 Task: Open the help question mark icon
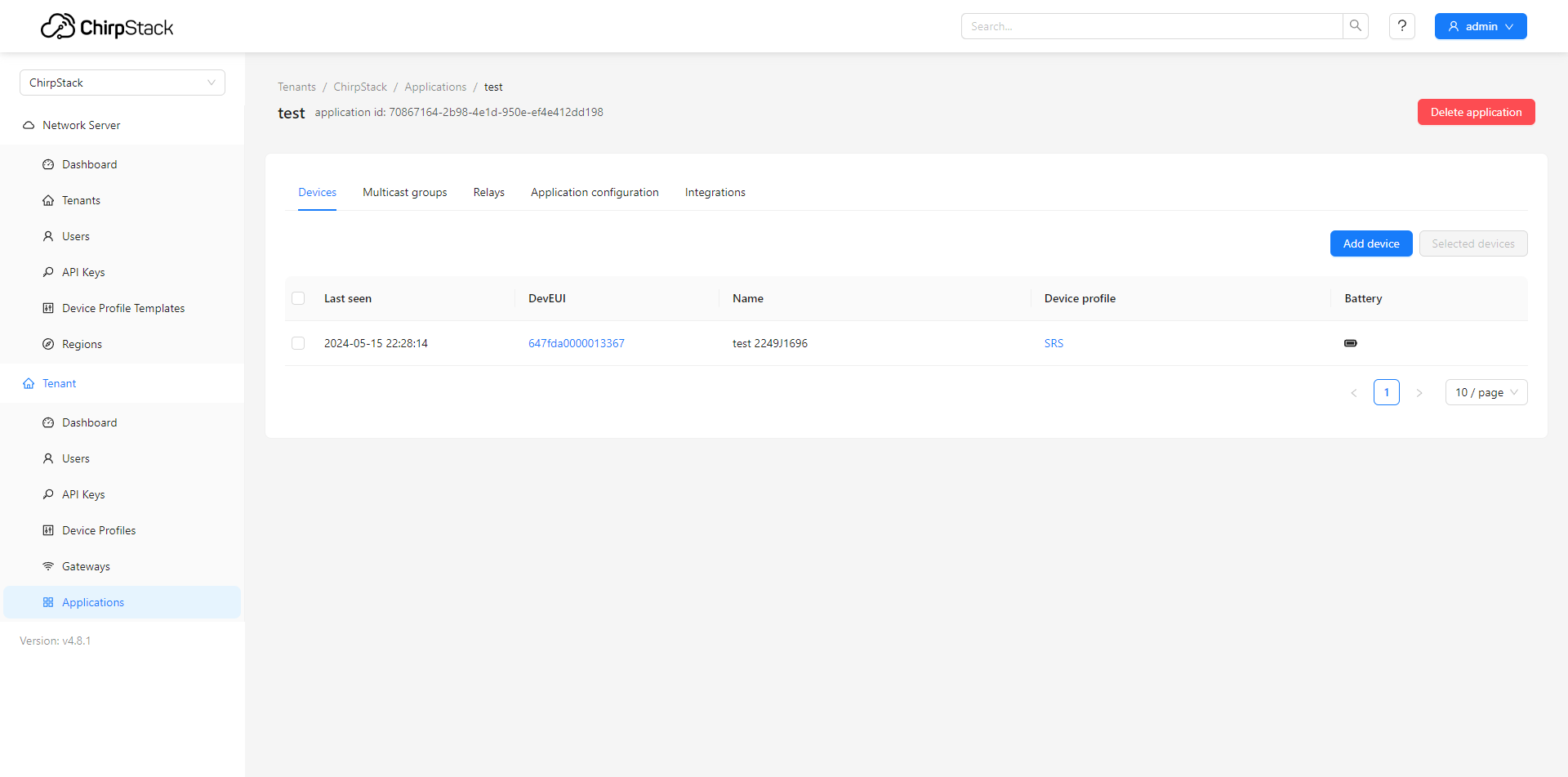[x=1402, y=25]
